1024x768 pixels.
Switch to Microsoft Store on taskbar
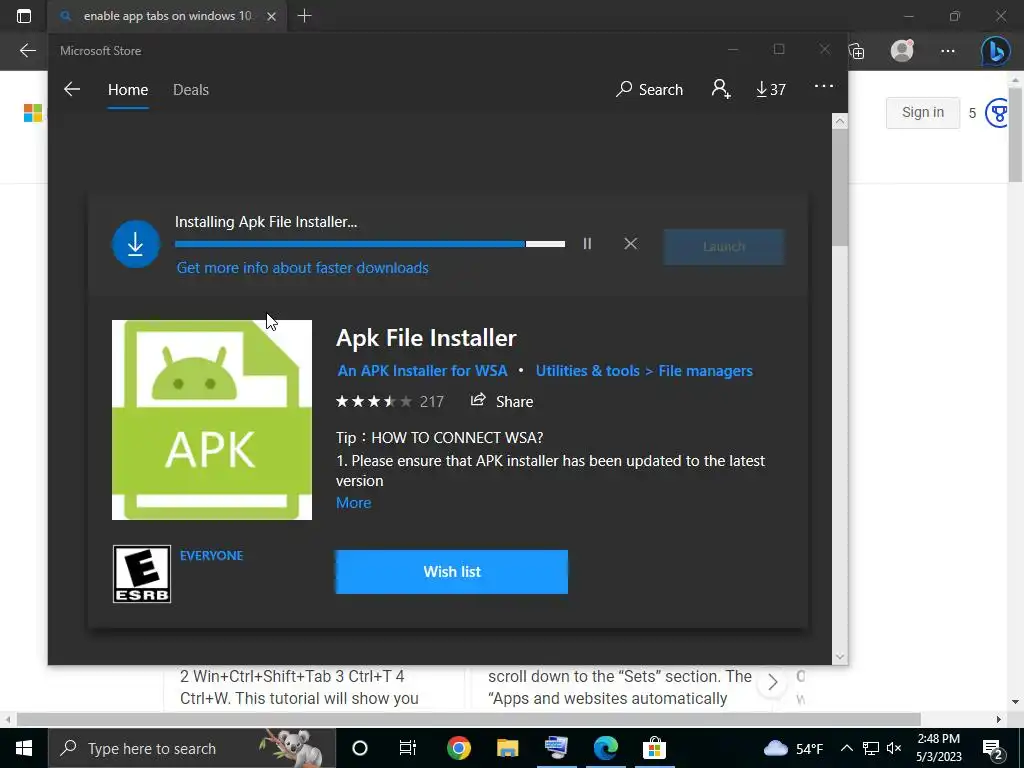click(654, 748)
